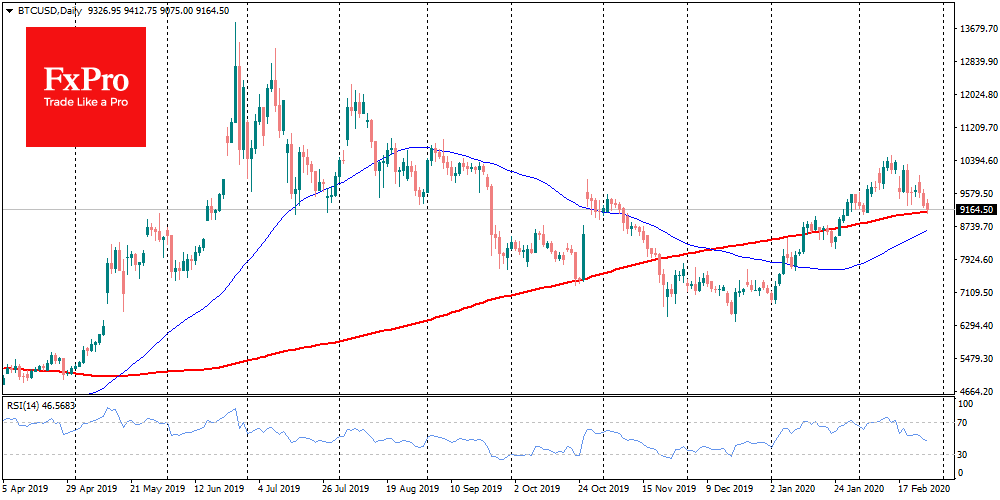The height and width of the screenshot is (500, 1000).
Task: Select the 10394.55 price axis label
Action: pyautogui.click(x=976, y=160)
